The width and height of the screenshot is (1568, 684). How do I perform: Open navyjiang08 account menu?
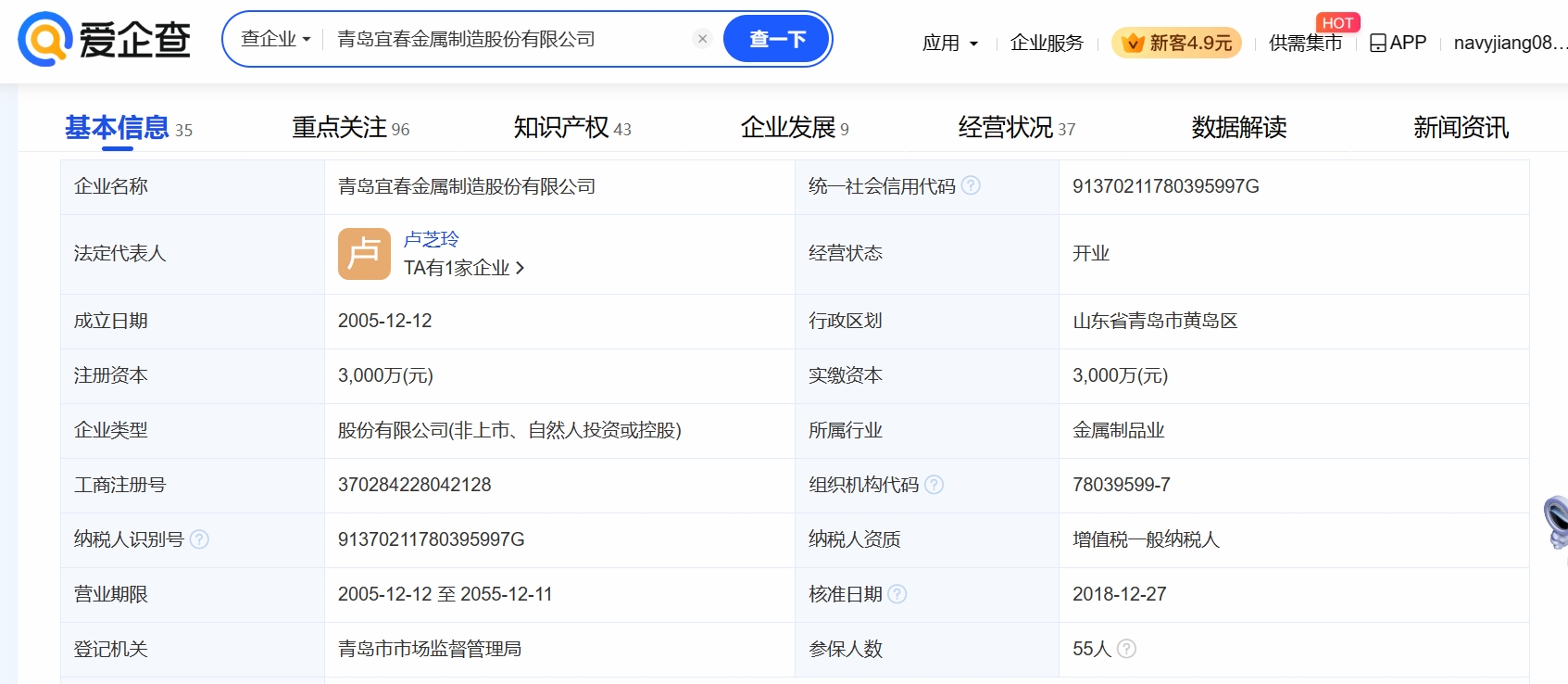pyautogui.click(x=1511, y=43)
